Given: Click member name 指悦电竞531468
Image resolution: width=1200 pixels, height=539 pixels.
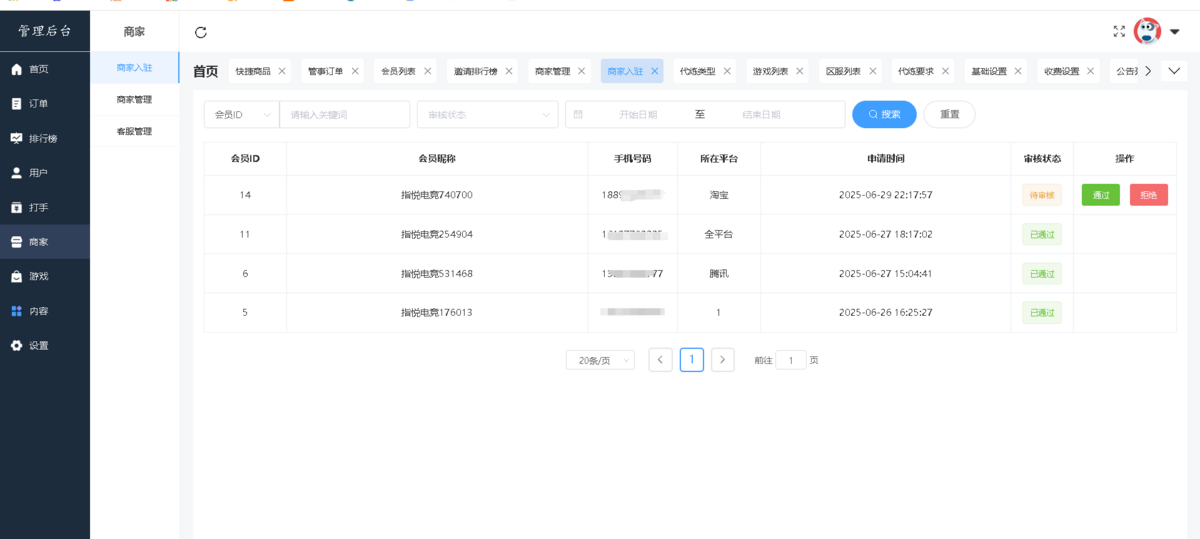Looking at the screenshot, I should pos(437,273).
